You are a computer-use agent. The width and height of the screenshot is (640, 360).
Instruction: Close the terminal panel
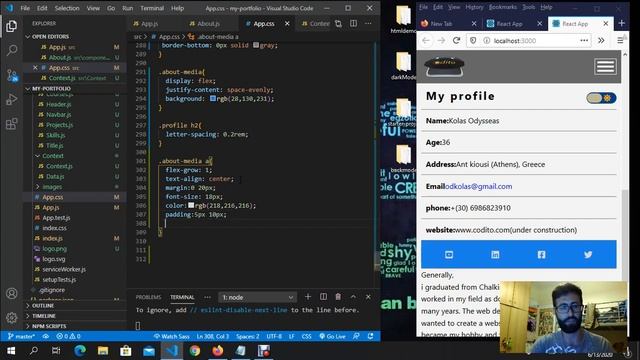368,297
